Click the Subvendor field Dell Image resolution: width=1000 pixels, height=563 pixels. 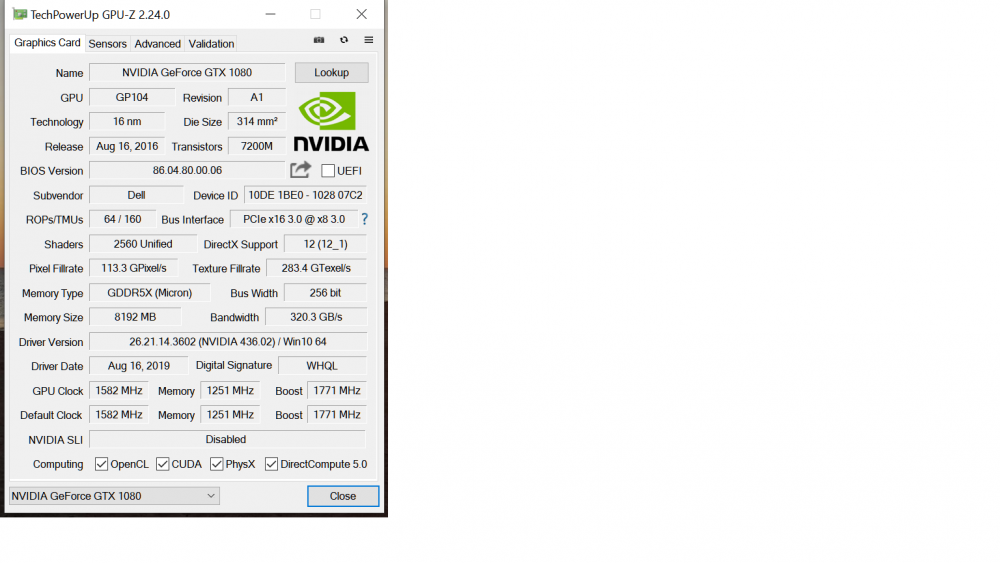[x=136, y=195]
